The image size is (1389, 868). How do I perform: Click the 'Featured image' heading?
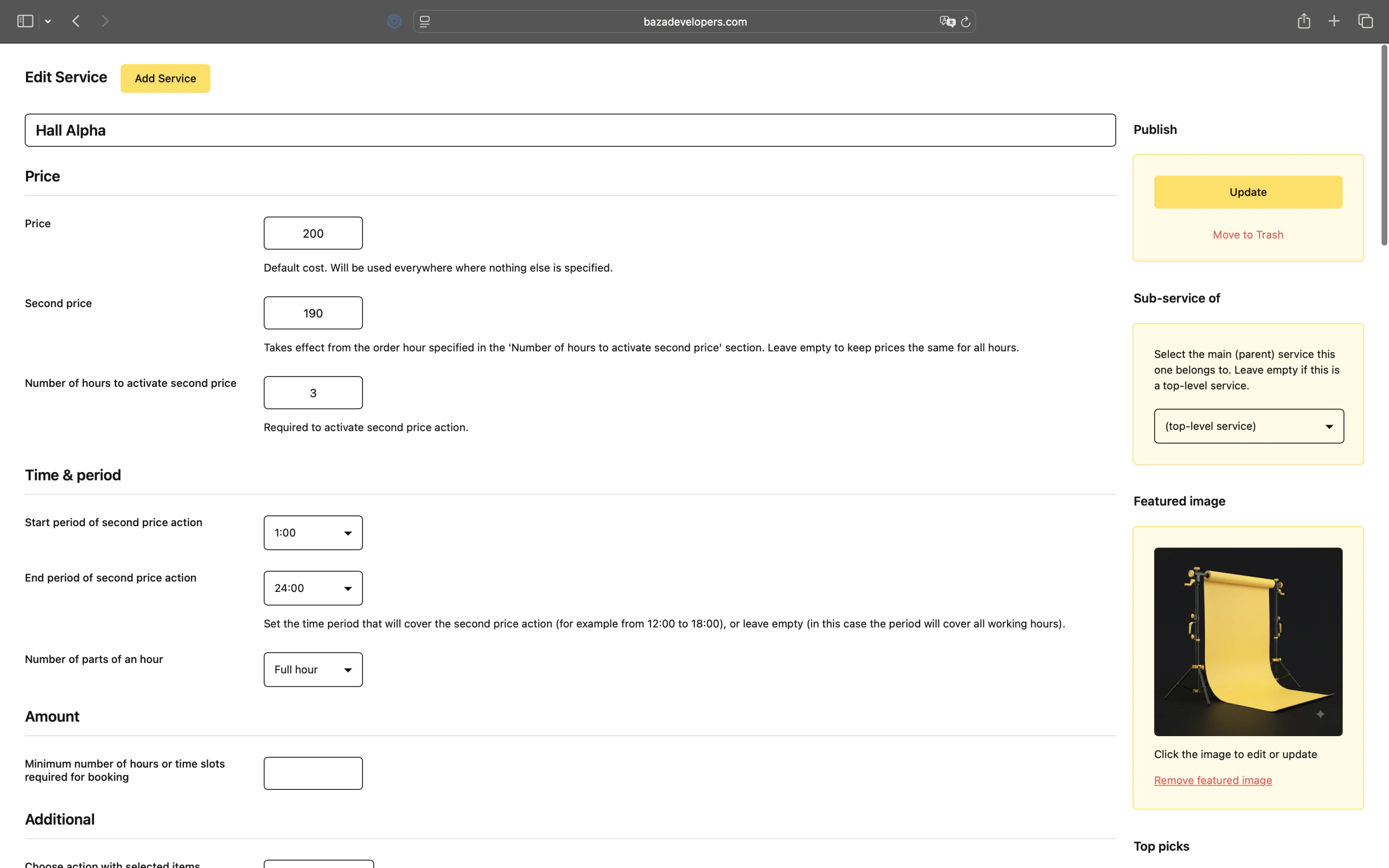pyautogui.click(x=1180, y=501)
